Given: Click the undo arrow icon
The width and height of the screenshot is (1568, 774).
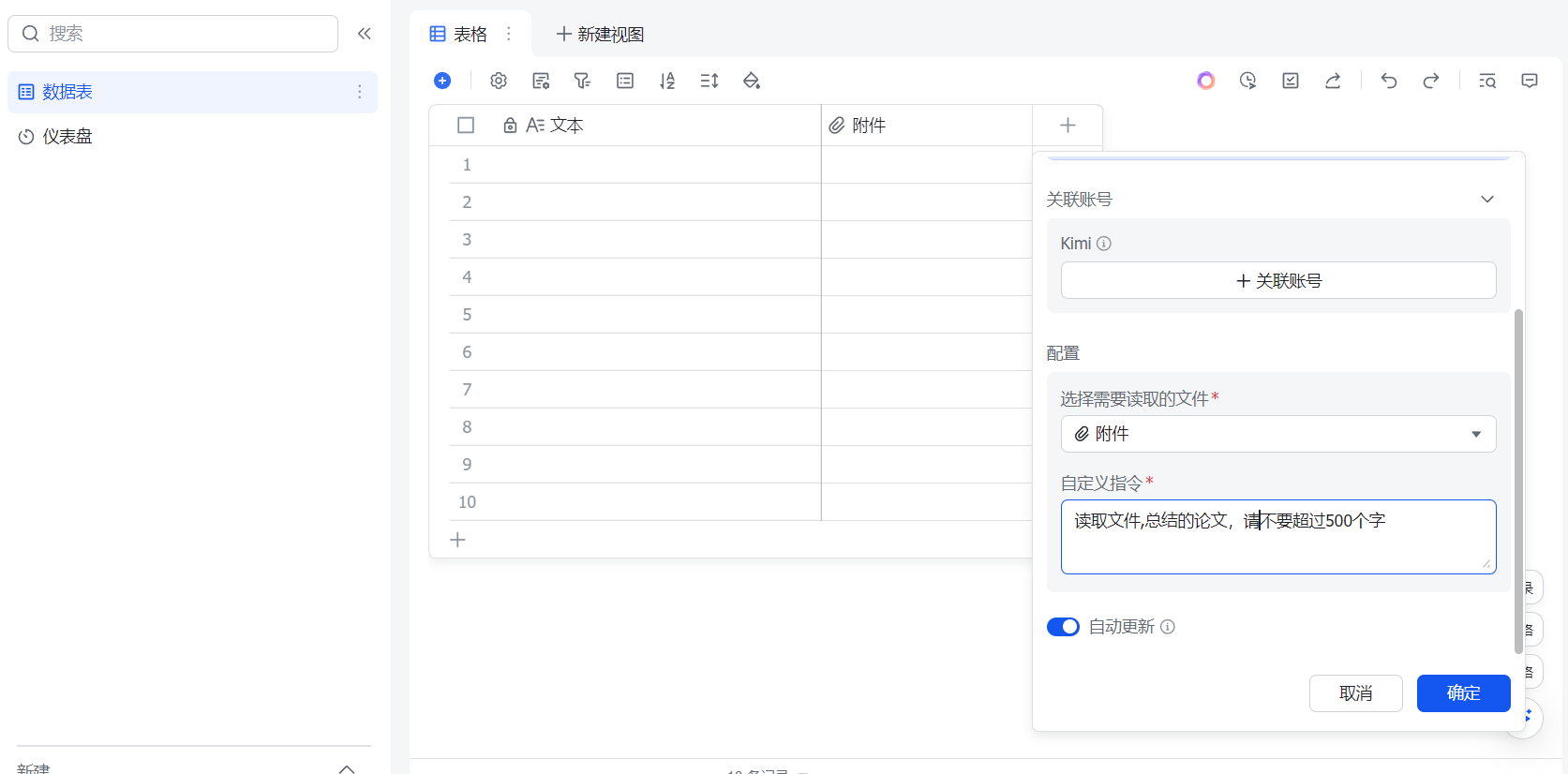Looking at the screenshot, I should (x=1389, y=81).
